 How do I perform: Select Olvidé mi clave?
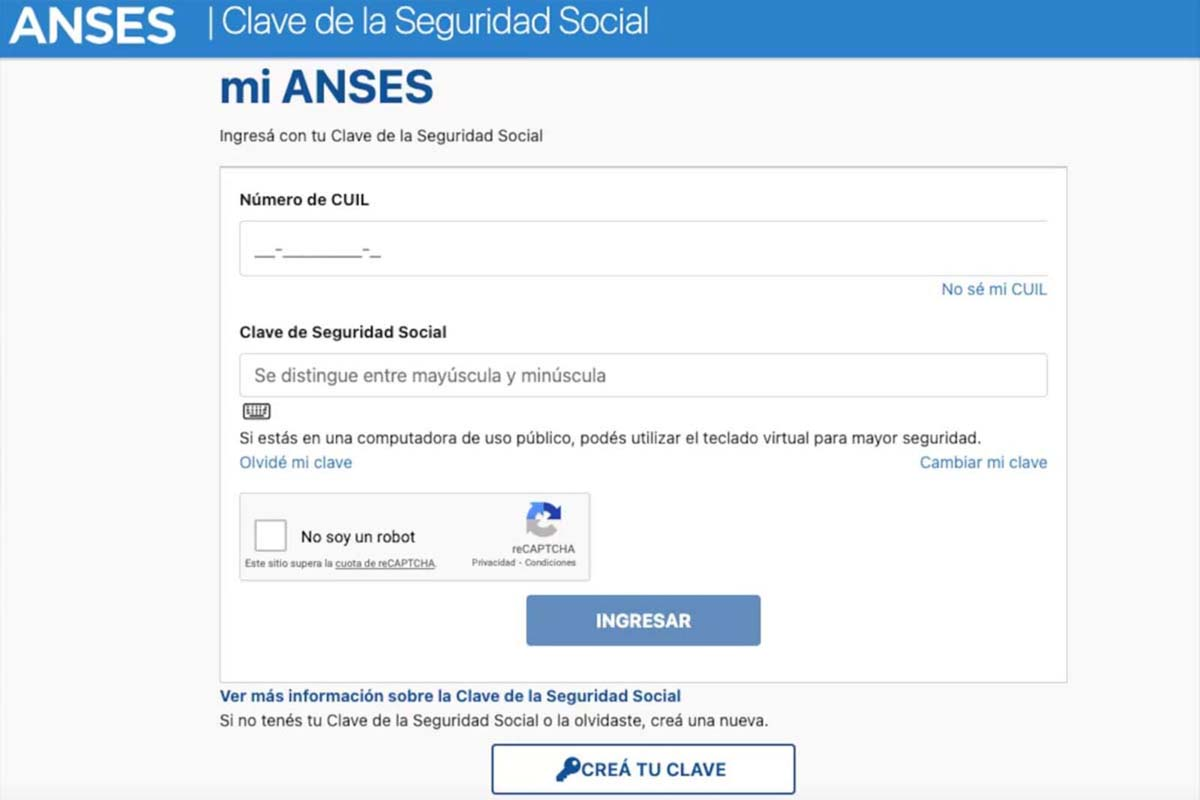[296, 462]
